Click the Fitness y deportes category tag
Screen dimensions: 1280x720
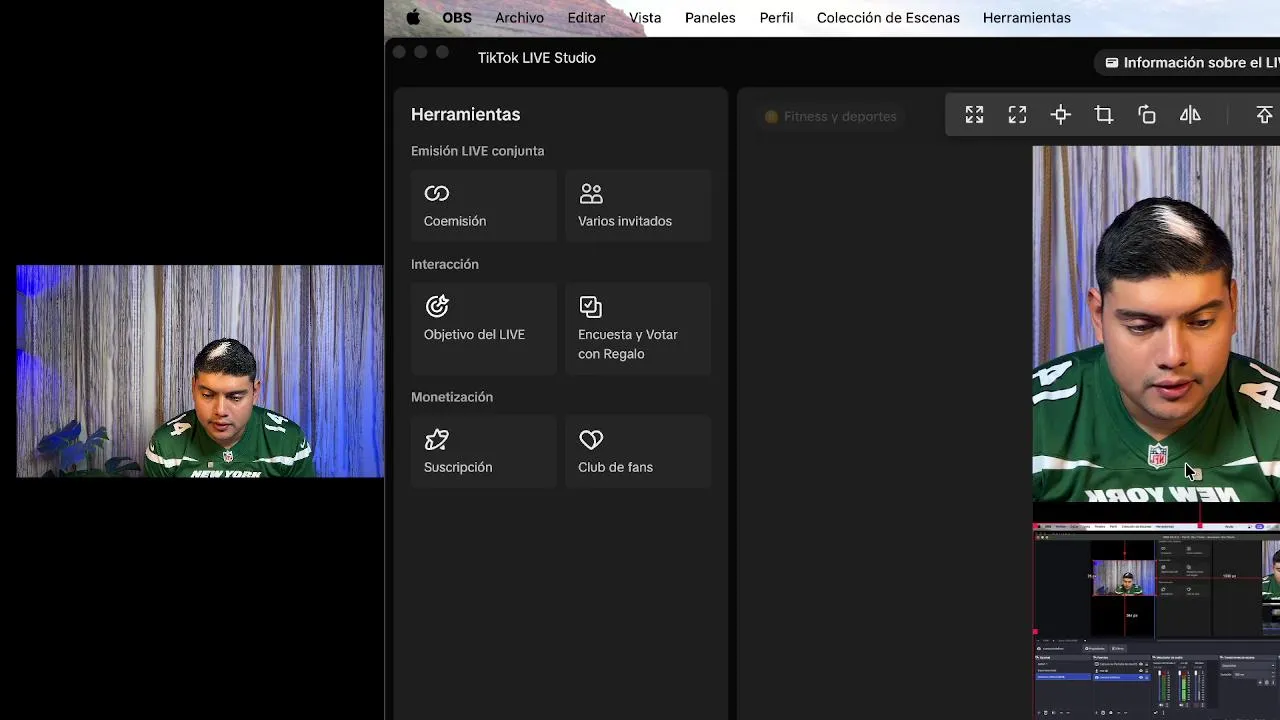830,116
